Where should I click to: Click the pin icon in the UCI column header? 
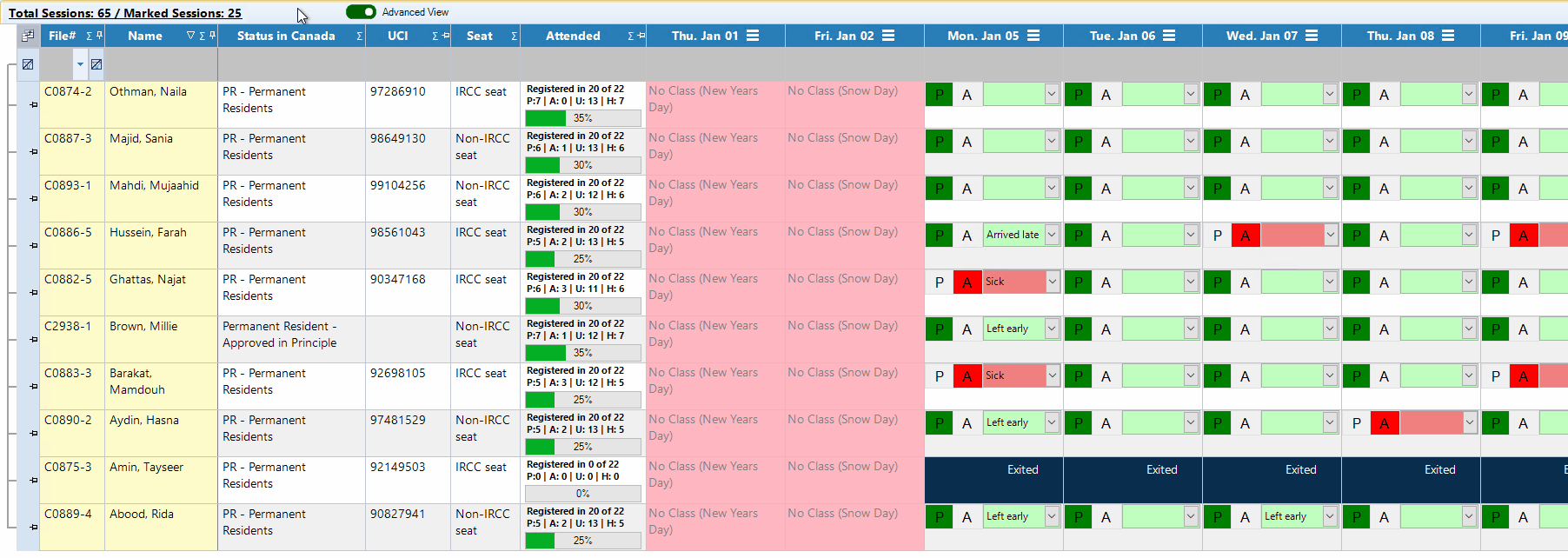click(446, 36)
